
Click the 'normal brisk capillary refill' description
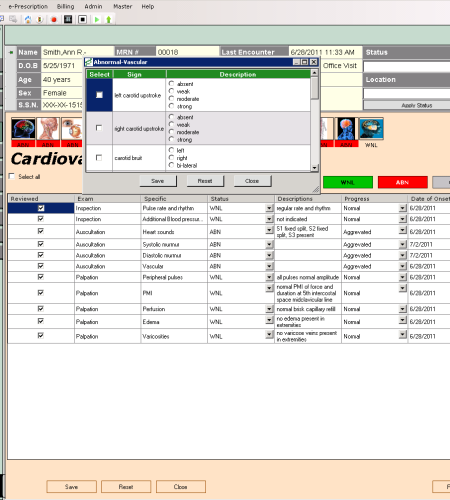pos(308,309)
